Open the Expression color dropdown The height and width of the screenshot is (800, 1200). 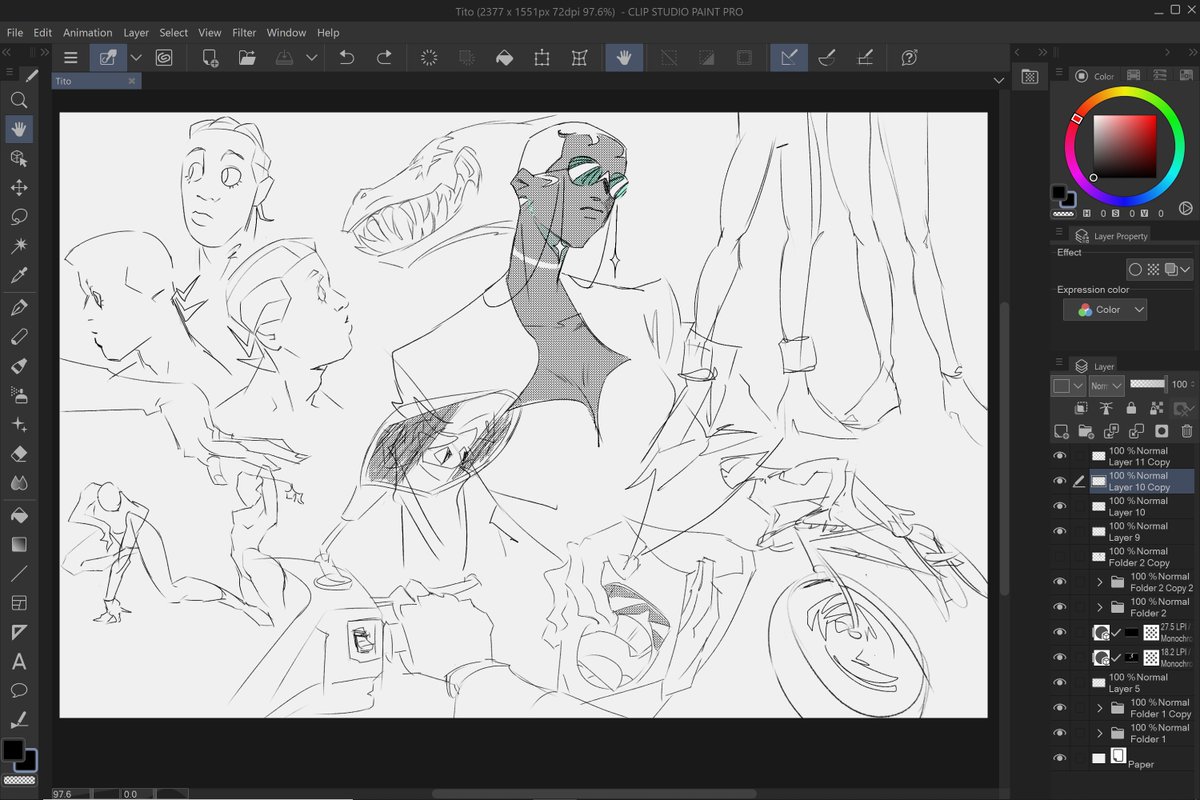click(1105, 310)
